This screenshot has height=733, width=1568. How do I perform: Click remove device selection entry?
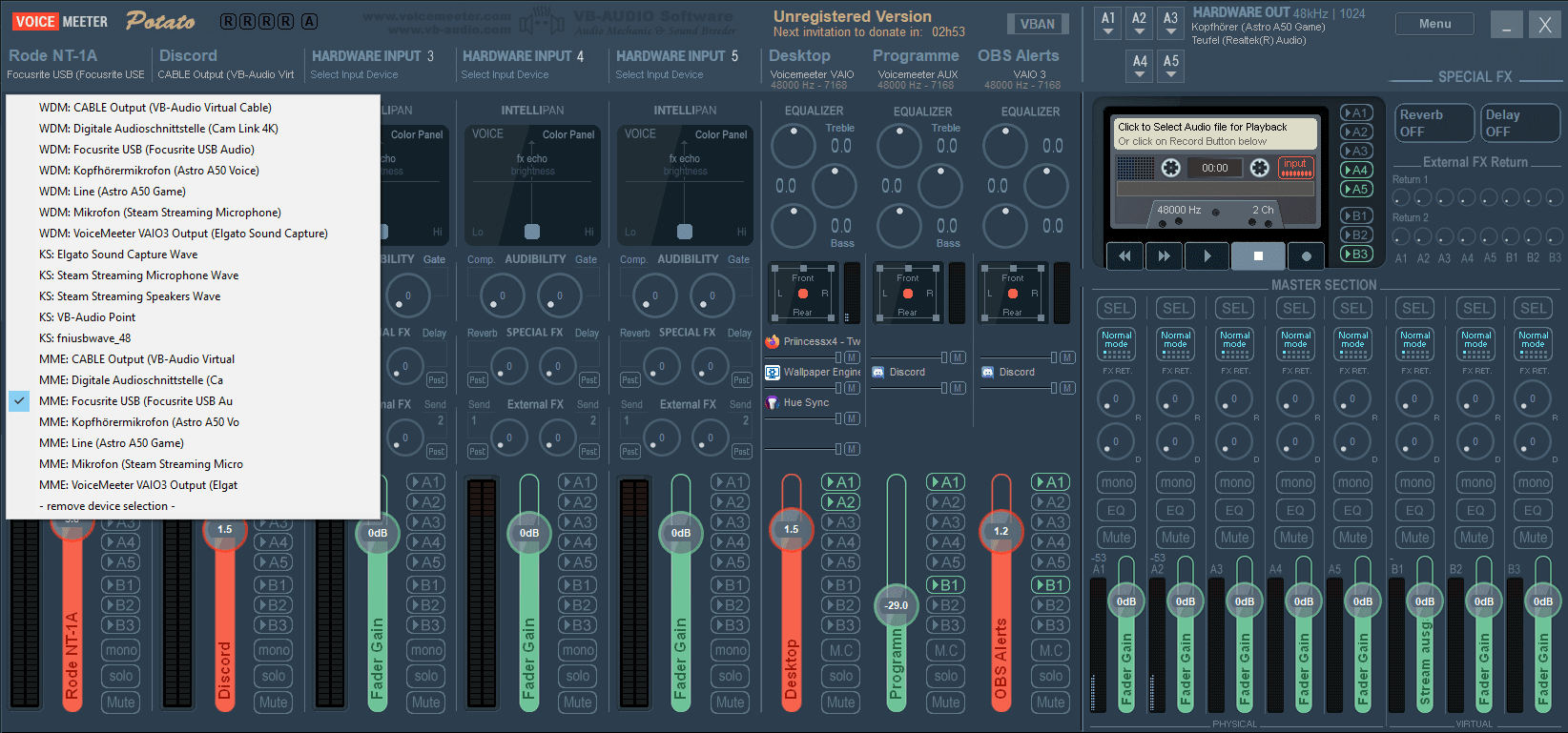192,506
